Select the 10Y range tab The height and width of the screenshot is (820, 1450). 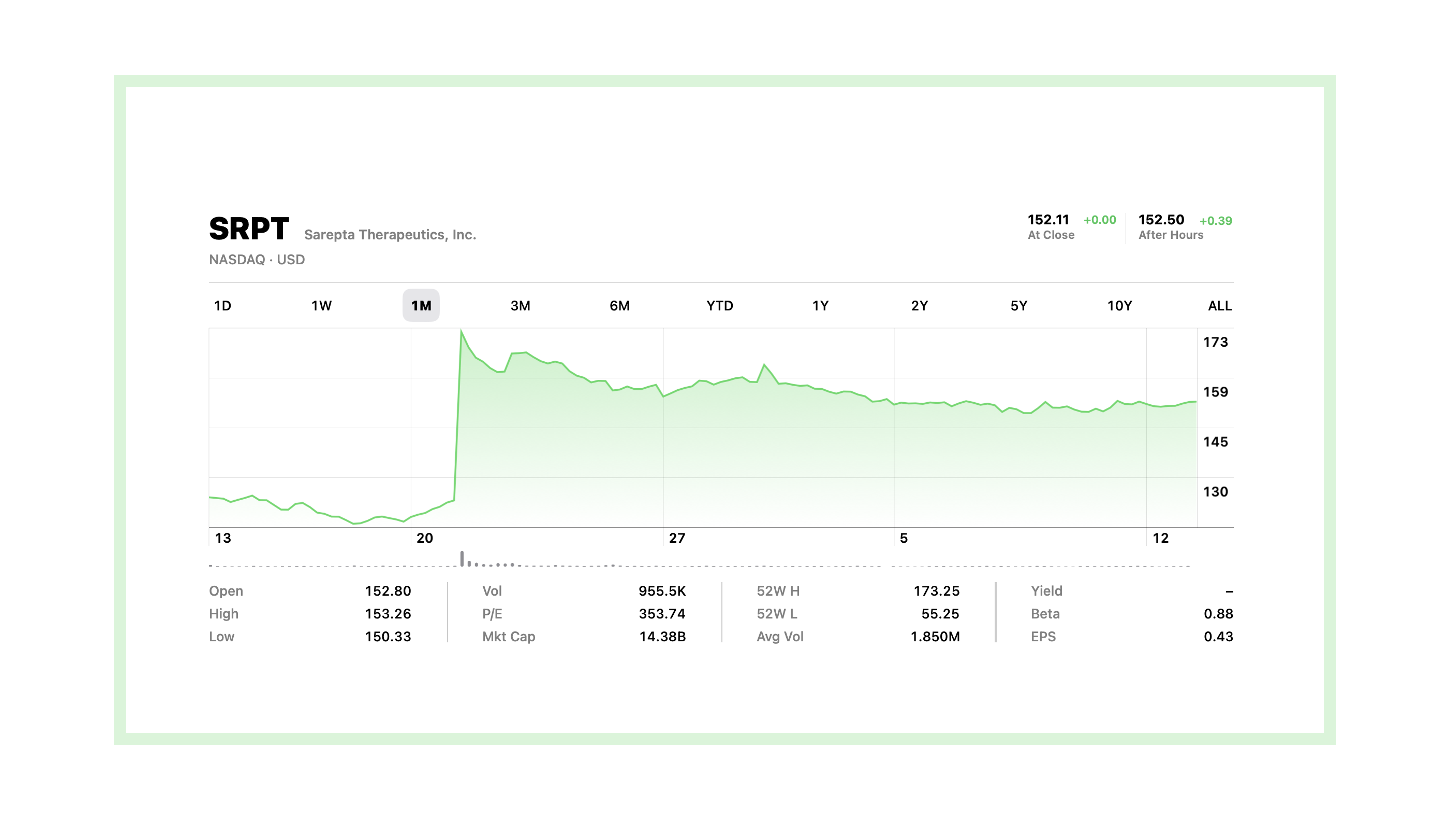point(1119,306)
